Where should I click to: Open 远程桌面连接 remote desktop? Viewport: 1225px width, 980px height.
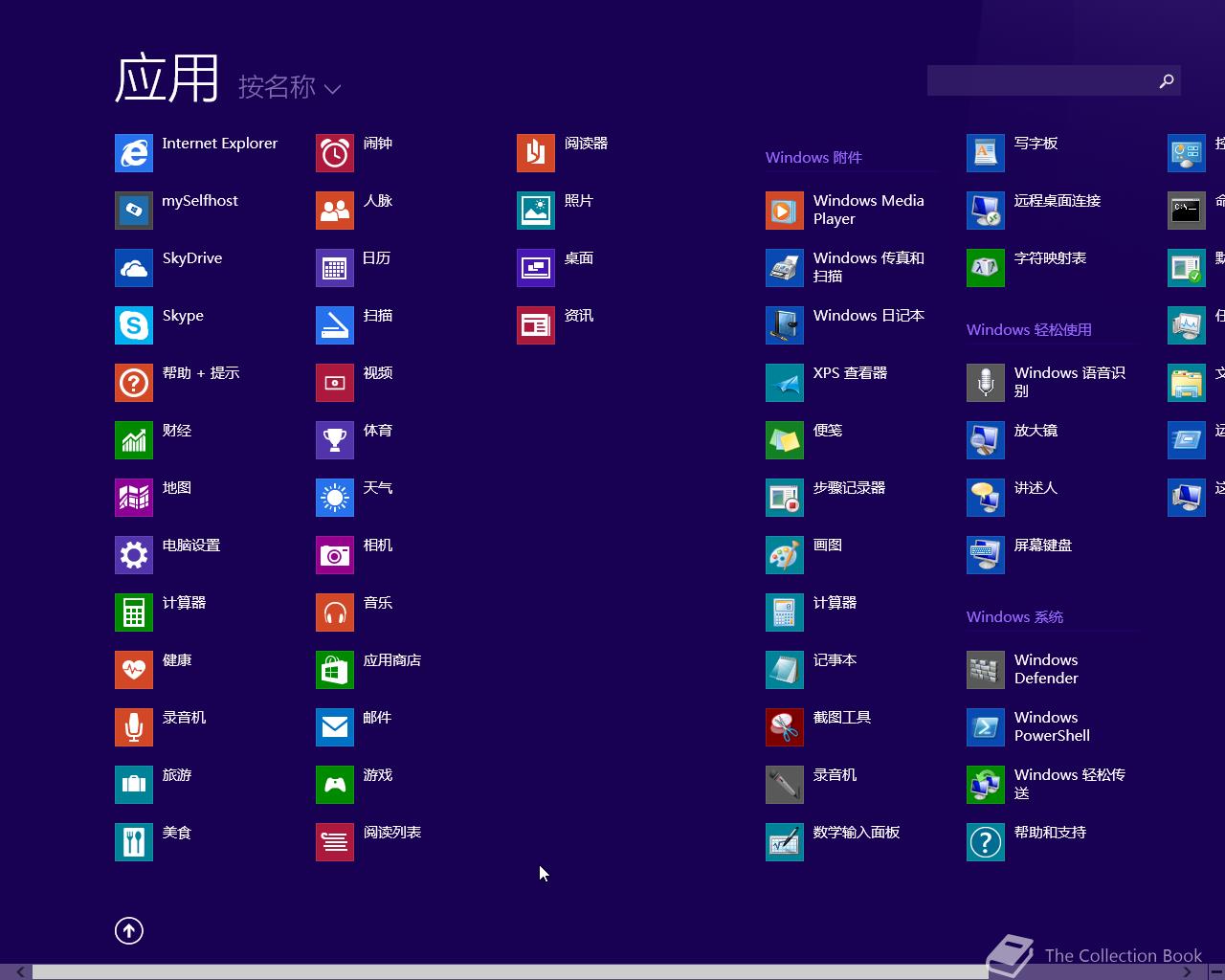click(x=986, y=211)
